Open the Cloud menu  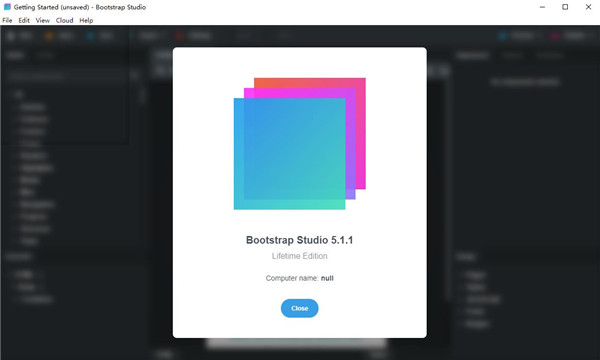(64, 20)
